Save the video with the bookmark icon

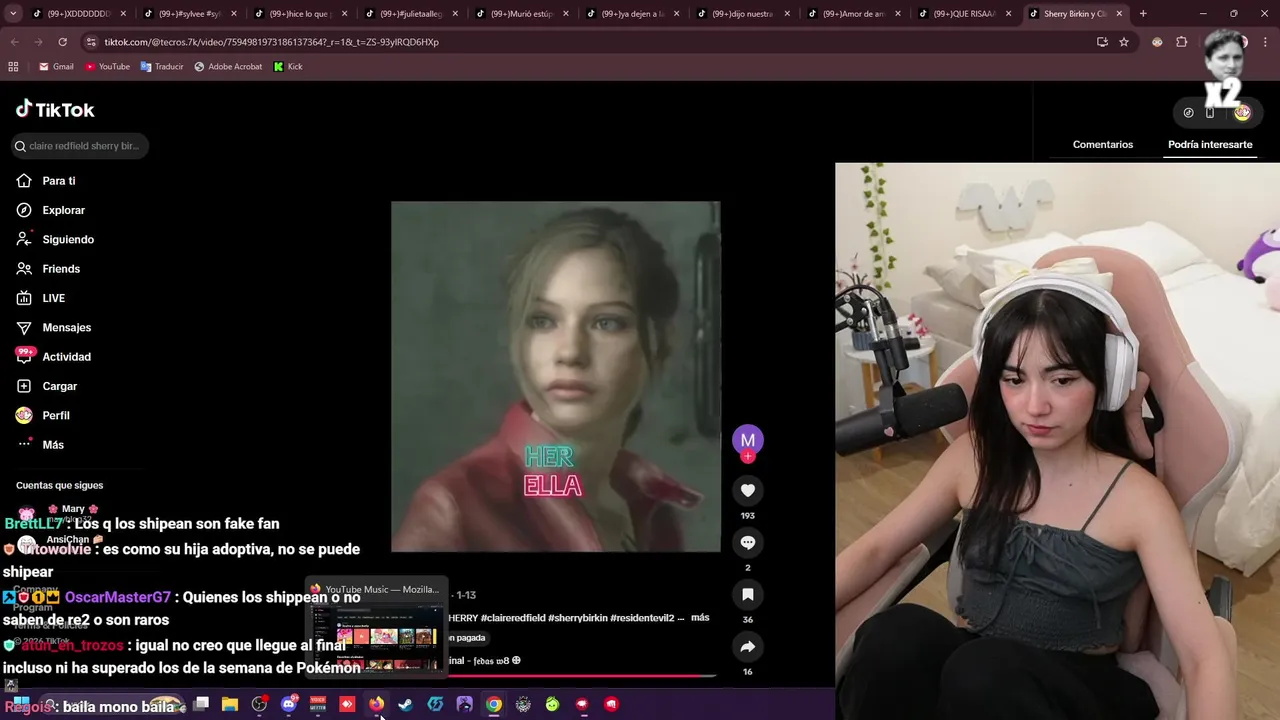pos(747,594)
